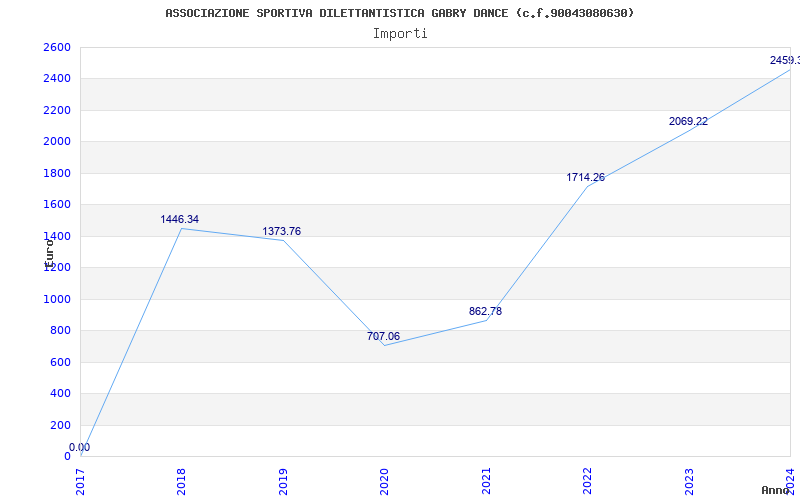Image resolution: width=800 pixels, height=500 pixels.
Task: Click the x-axis year 2018
Action: [x=181, y=481]
